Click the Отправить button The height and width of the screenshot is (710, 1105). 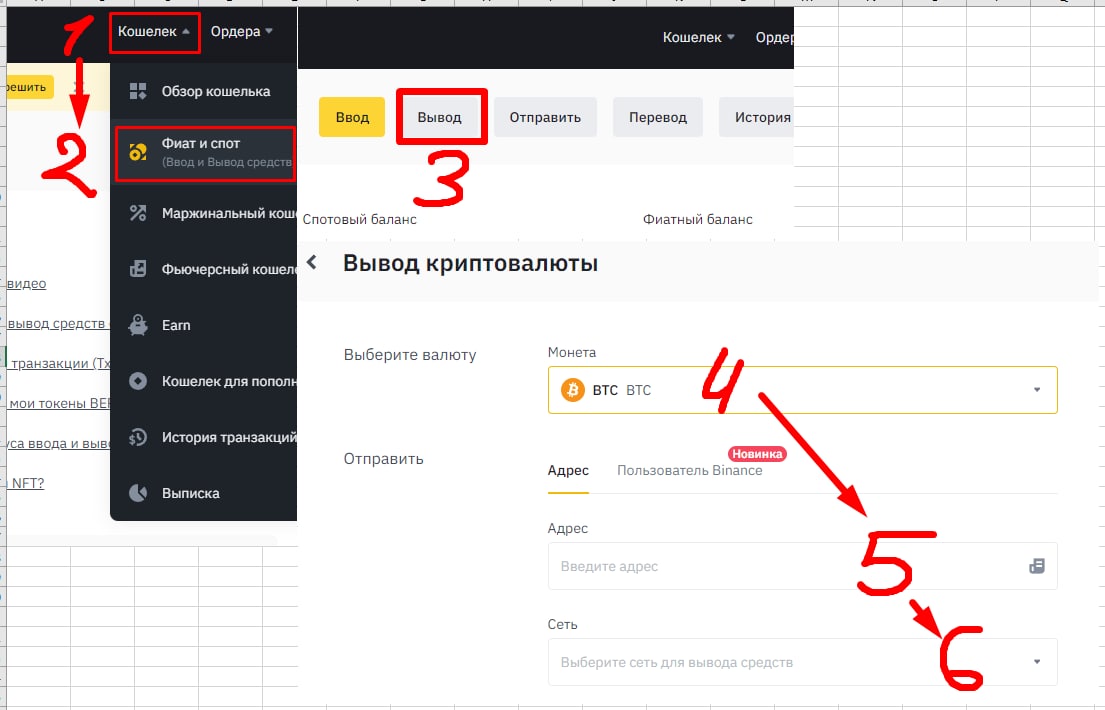tap(545, 117)
